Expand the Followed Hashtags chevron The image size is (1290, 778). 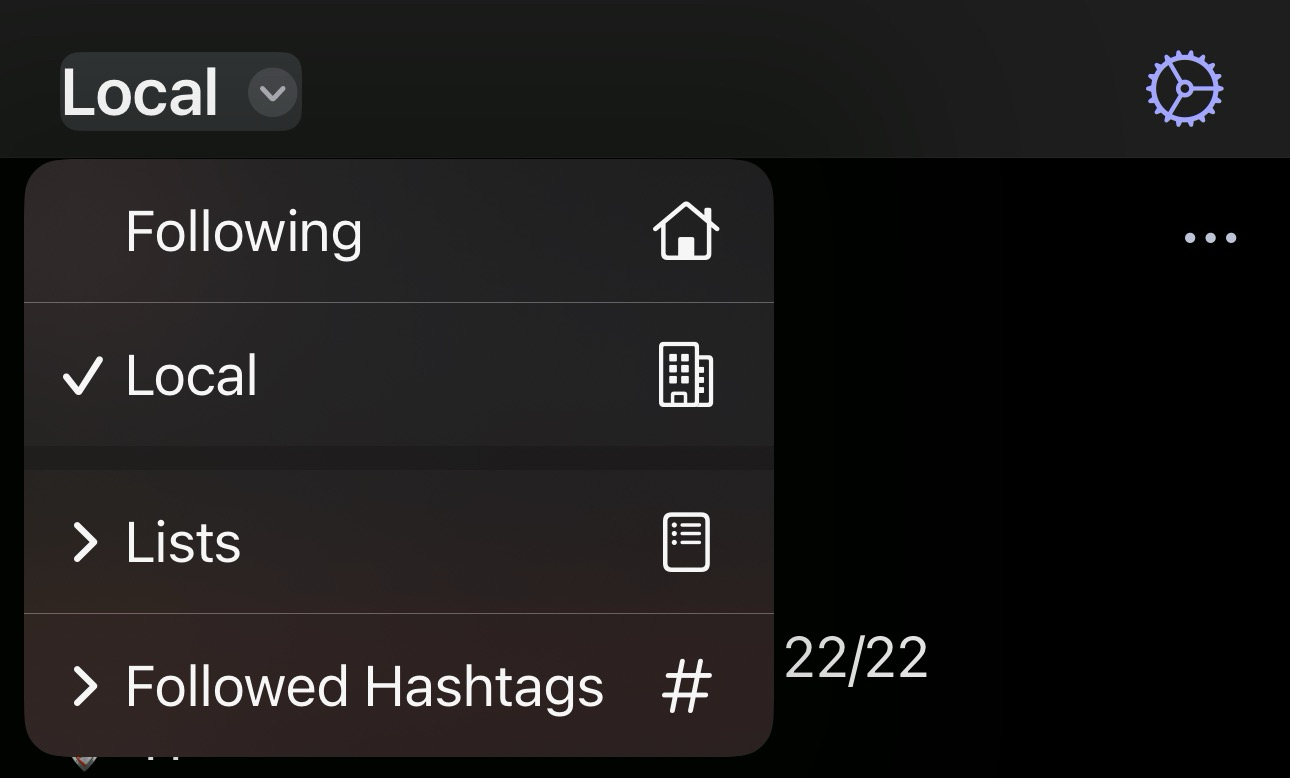tap(86, 687)
